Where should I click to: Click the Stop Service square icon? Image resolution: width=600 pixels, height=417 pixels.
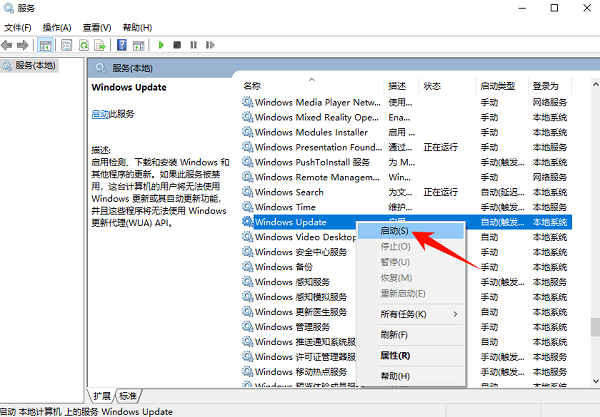pyautogui.click(x=177, y=45)
